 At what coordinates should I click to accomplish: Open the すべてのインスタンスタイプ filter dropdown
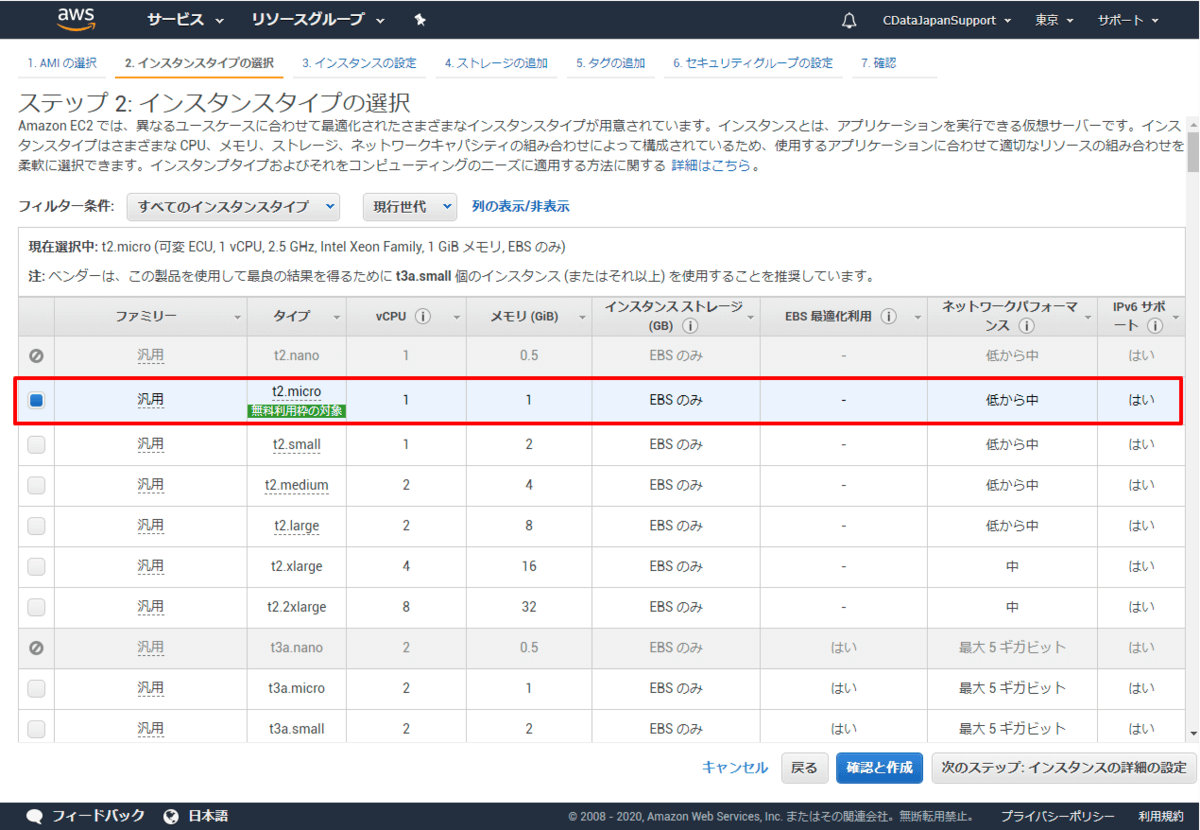pyautogui.click(x=233, y=206)
